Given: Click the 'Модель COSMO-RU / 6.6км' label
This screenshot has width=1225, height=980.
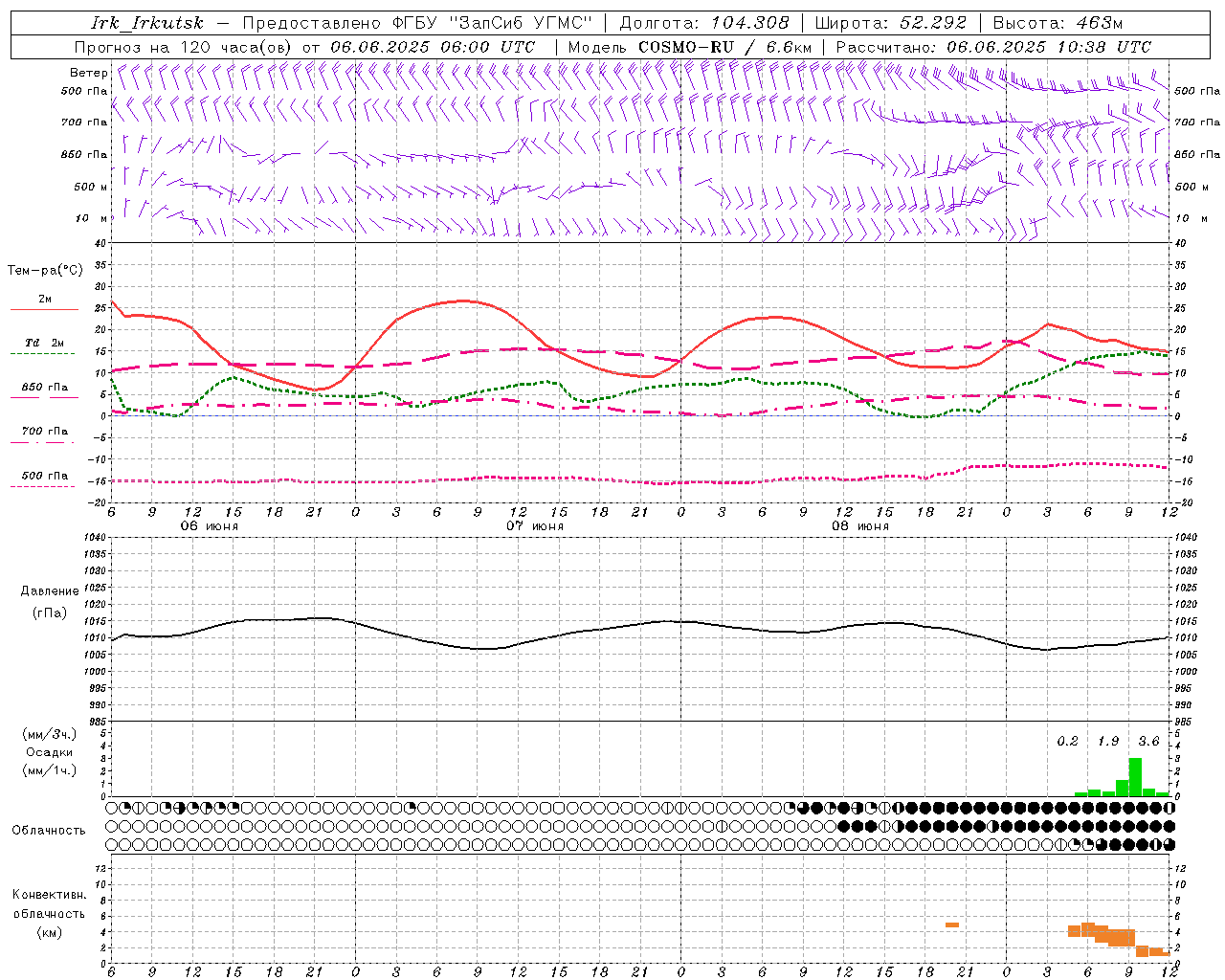Looking at the screenshot, I should [x=690, y=47].
